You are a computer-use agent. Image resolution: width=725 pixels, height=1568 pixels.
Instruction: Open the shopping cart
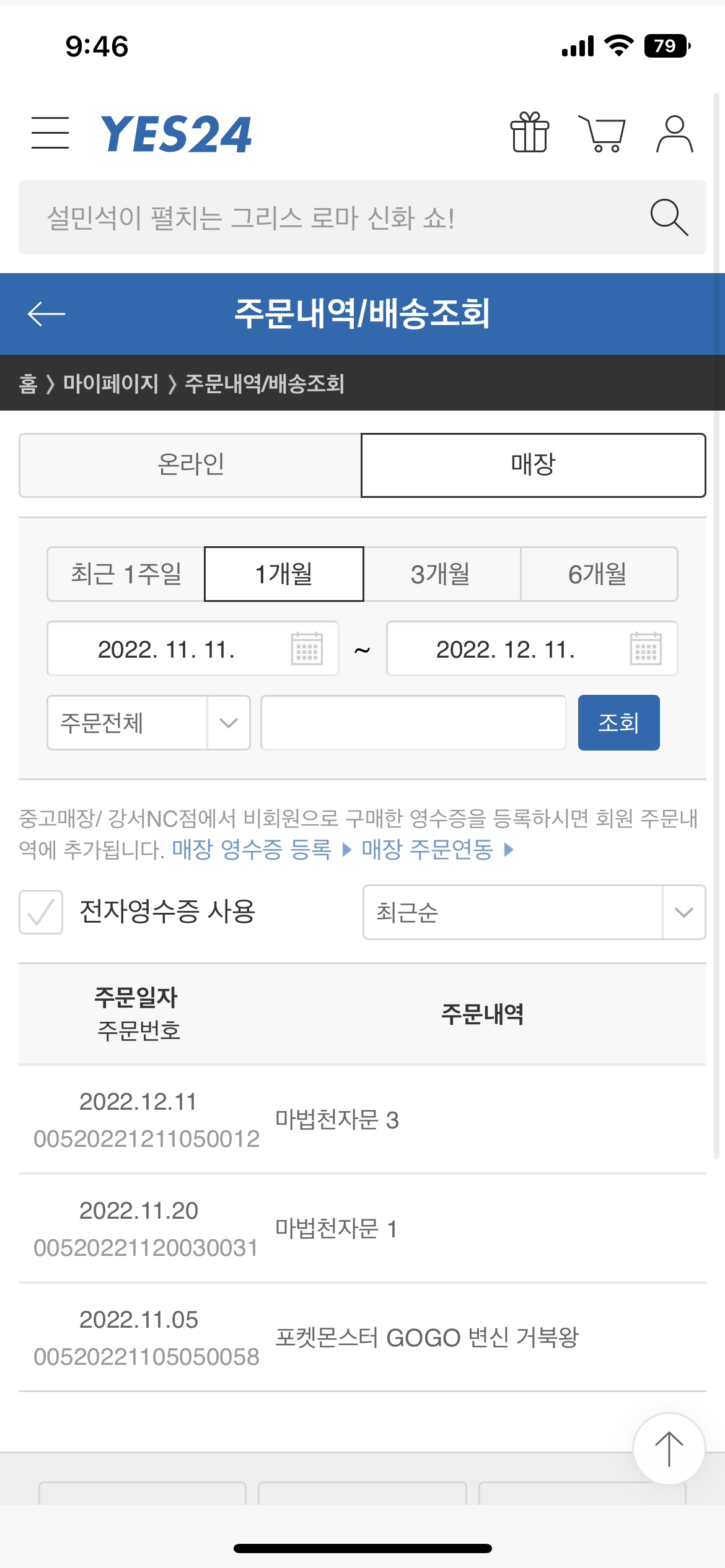click(x=602, y=133)
